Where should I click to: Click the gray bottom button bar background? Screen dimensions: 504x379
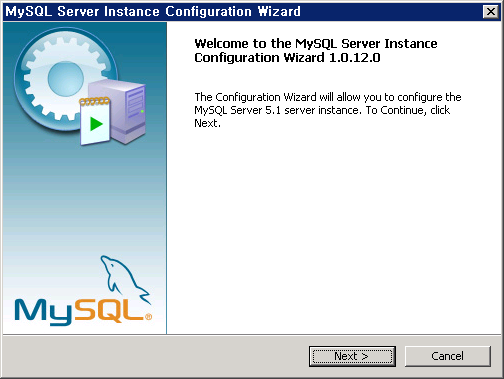[153, 356]
